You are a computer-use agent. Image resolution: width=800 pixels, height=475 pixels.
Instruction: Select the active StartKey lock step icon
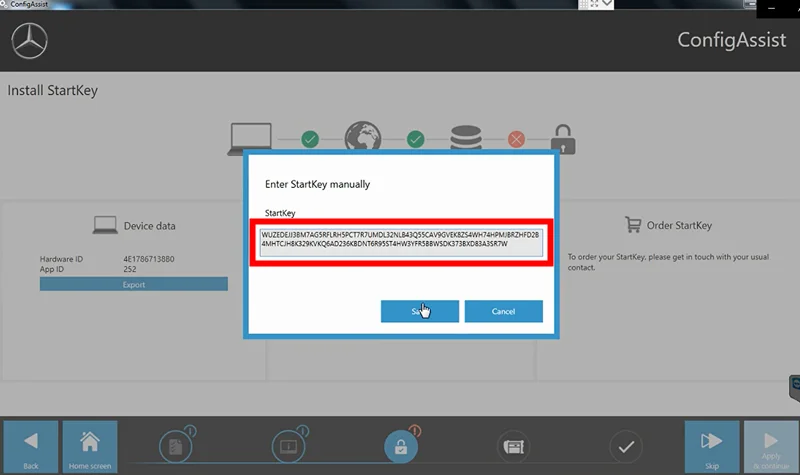coord(401,447)
